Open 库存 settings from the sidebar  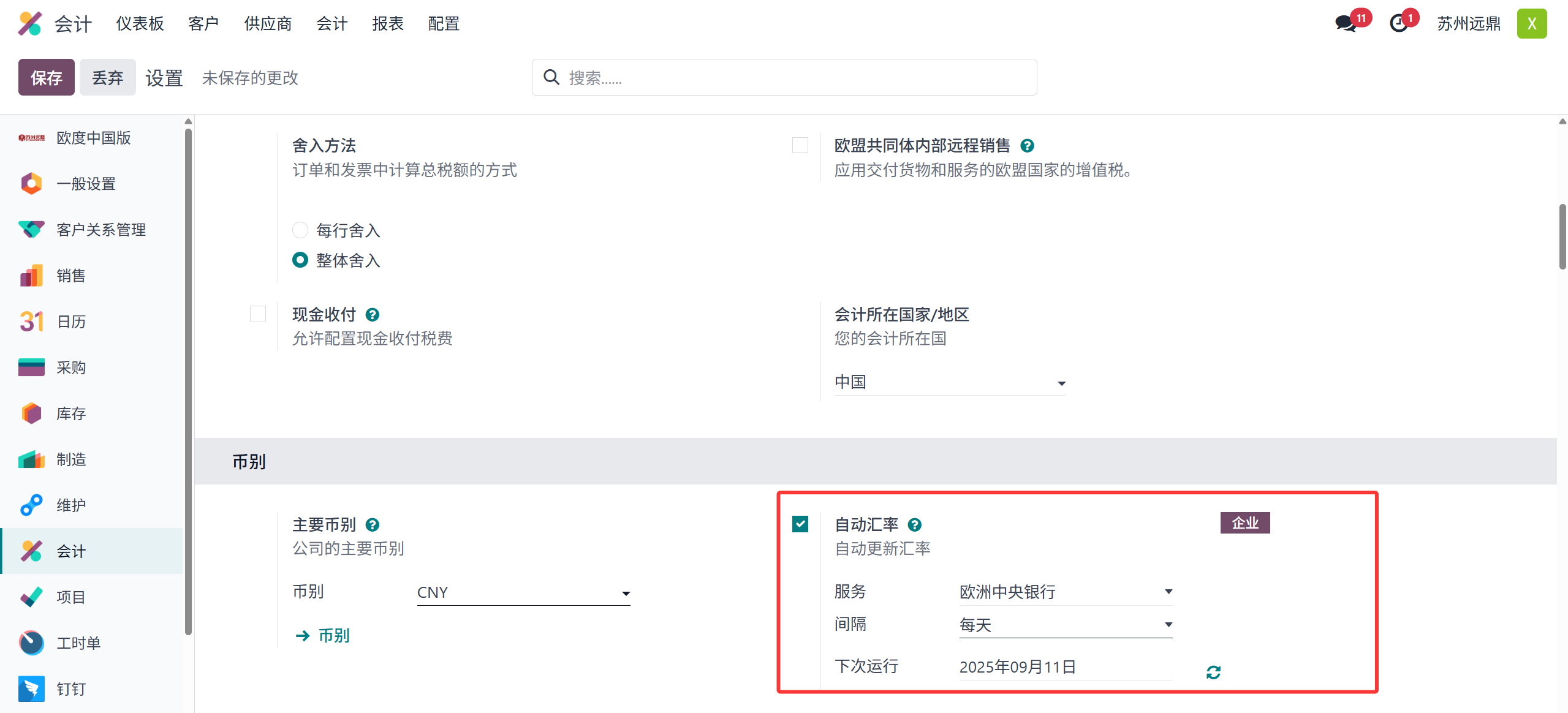(70, 413)
